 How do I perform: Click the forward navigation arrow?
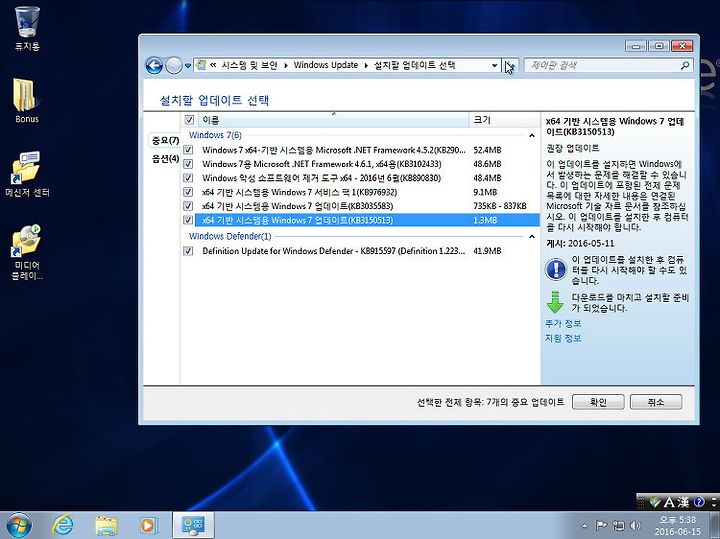click(x=174, y=66)
